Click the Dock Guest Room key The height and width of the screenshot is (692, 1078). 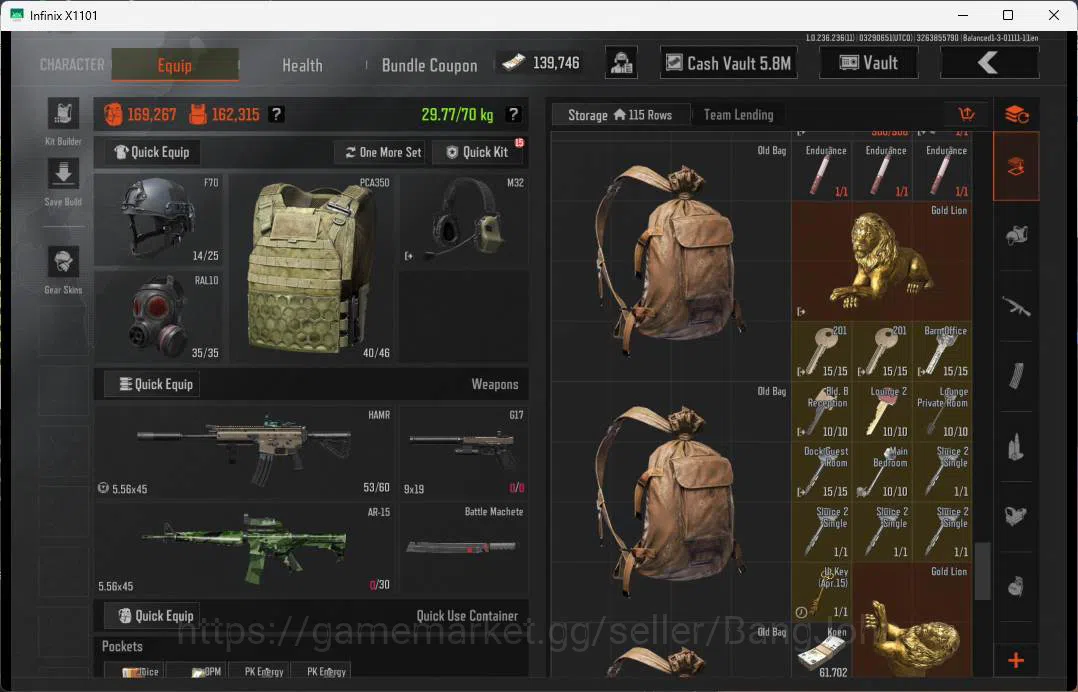click(x=822, y=471)
